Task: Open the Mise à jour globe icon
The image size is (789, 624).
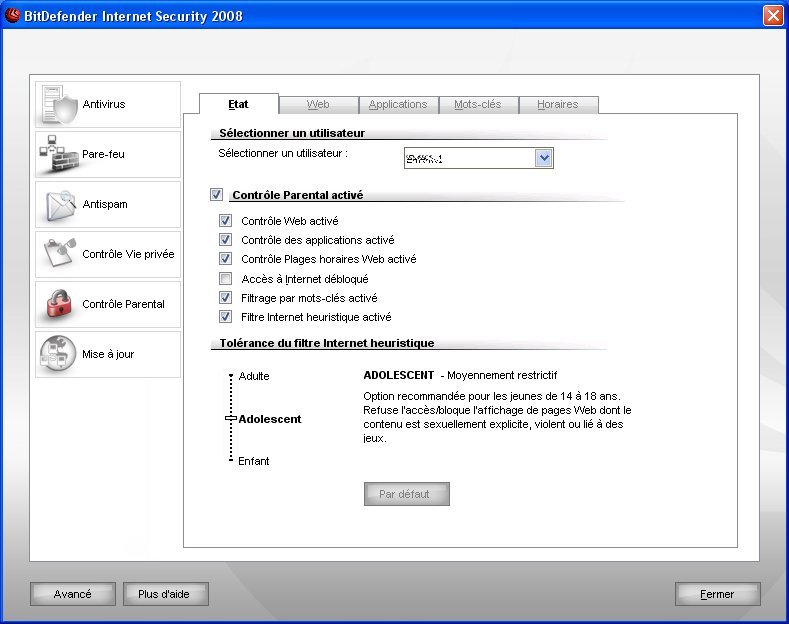Action: [58, 354]
